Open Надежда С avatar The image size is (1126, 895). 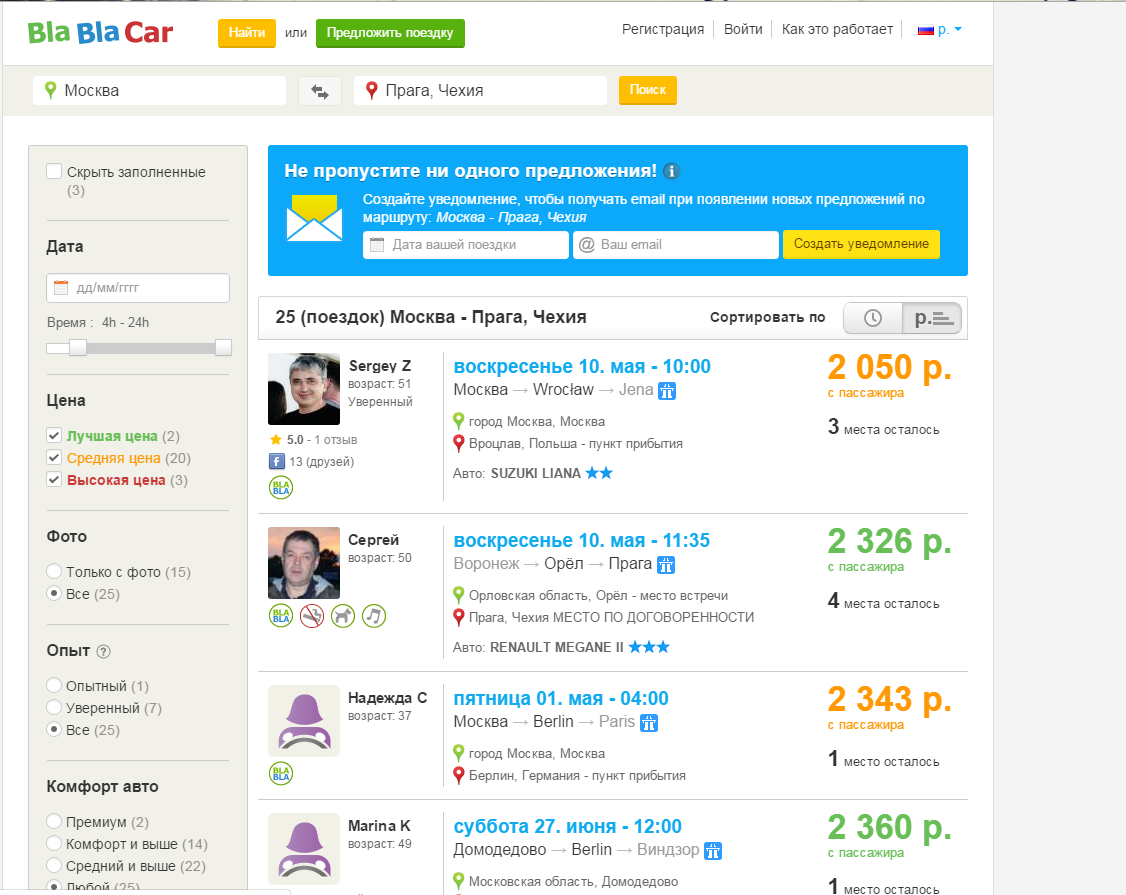click(304, 720)
